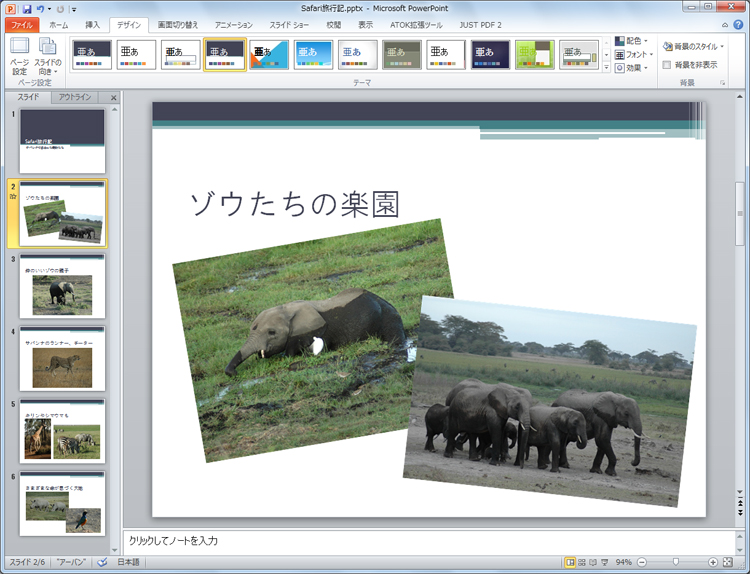Viewport: 750px width, 574px height.
Task: Apply the dark navy theme thumbnail
Action: click(x=490, y=55)
